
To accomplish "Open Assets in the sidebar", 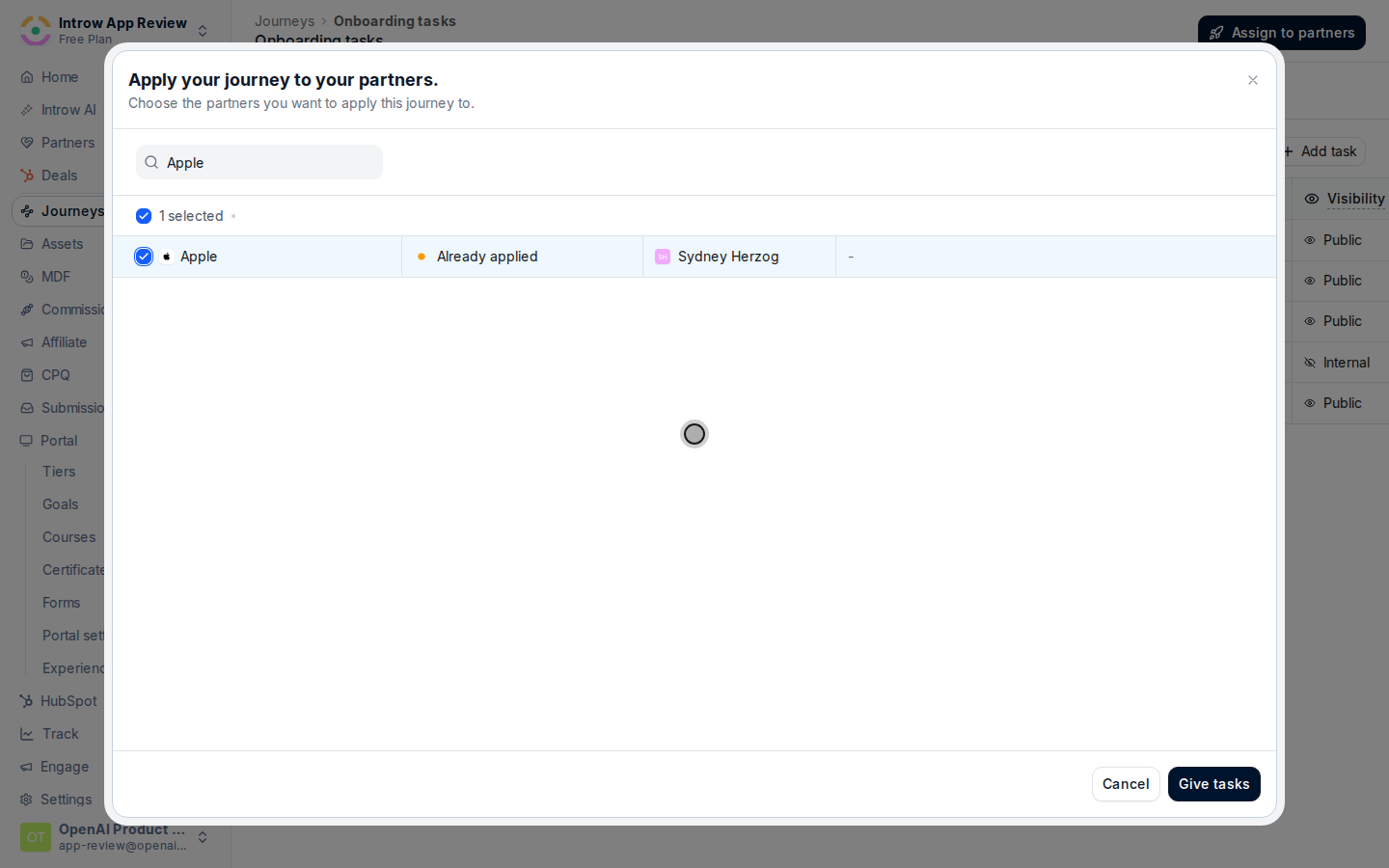I will point(62,244).
